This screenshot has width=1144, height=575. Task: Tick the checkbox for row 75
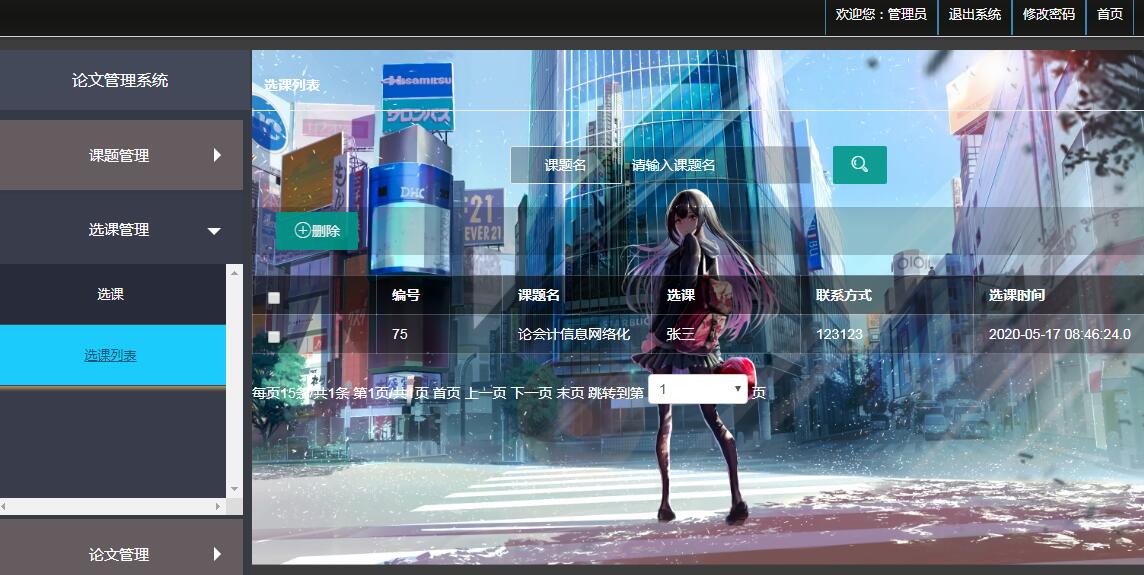274,336
